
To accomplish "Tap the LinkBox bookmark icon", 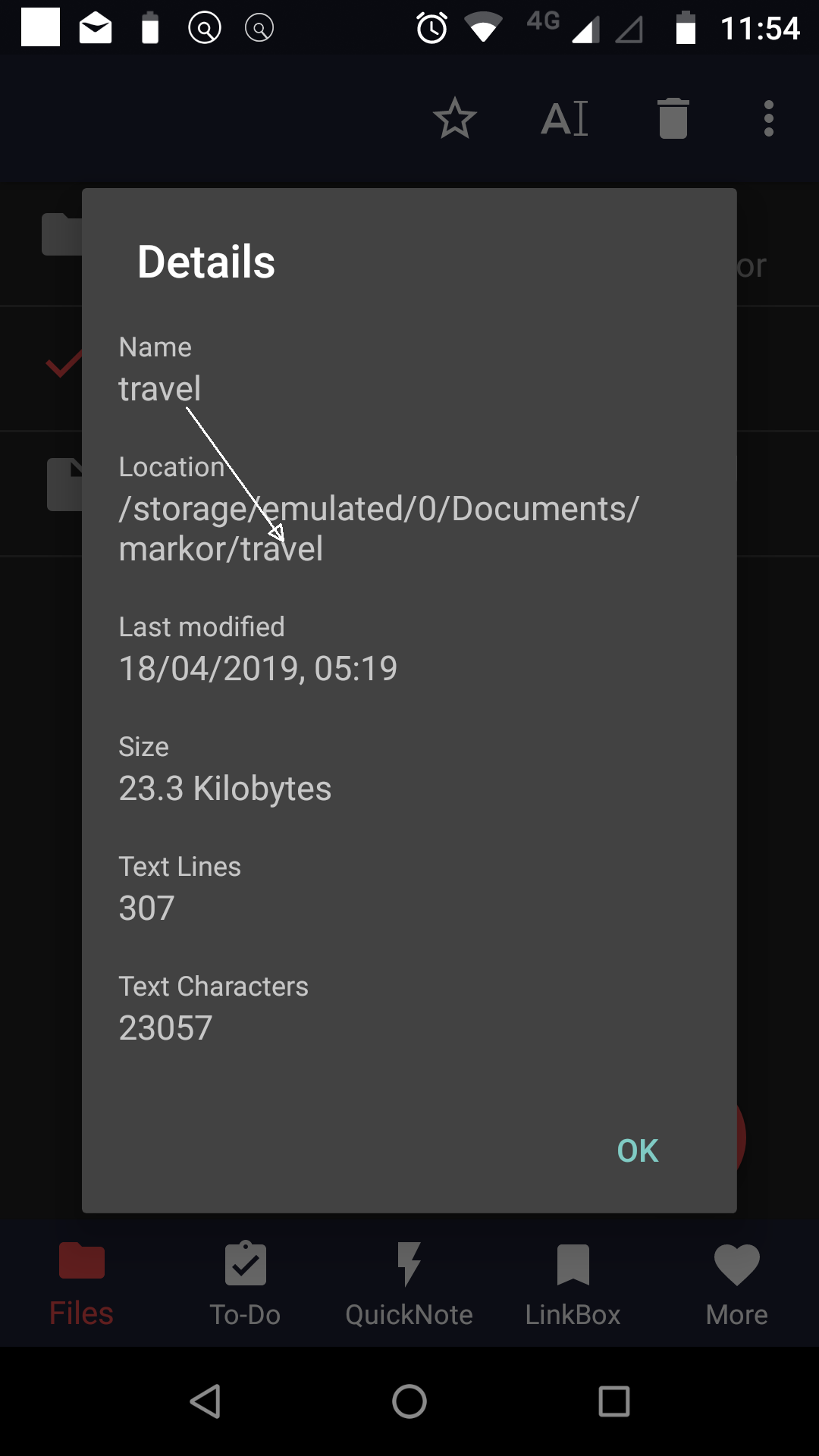I will point(573,1261).
